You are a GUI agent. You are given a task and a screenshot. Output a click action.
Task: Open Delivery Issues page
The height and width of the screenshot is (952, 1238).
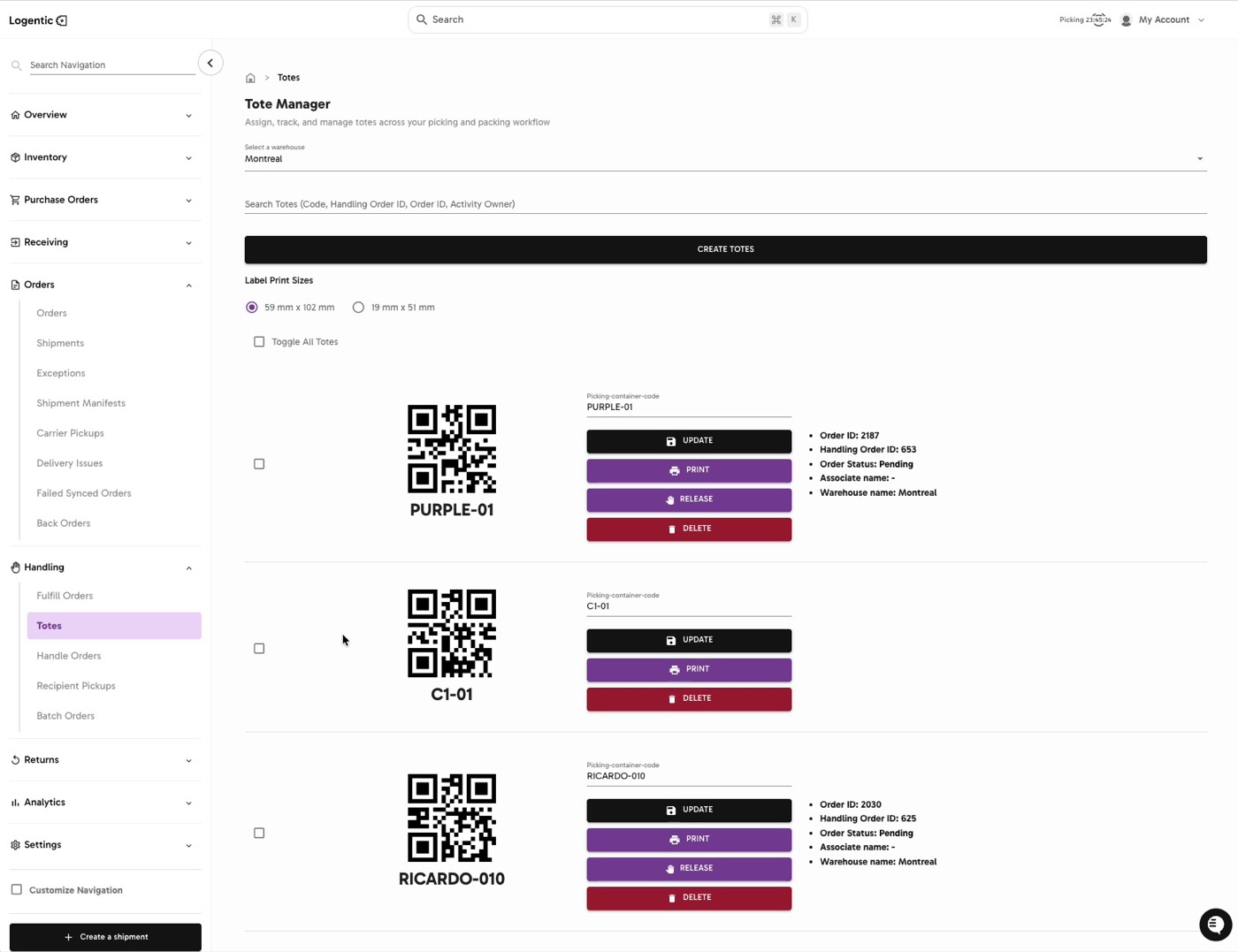click(70, 463)
